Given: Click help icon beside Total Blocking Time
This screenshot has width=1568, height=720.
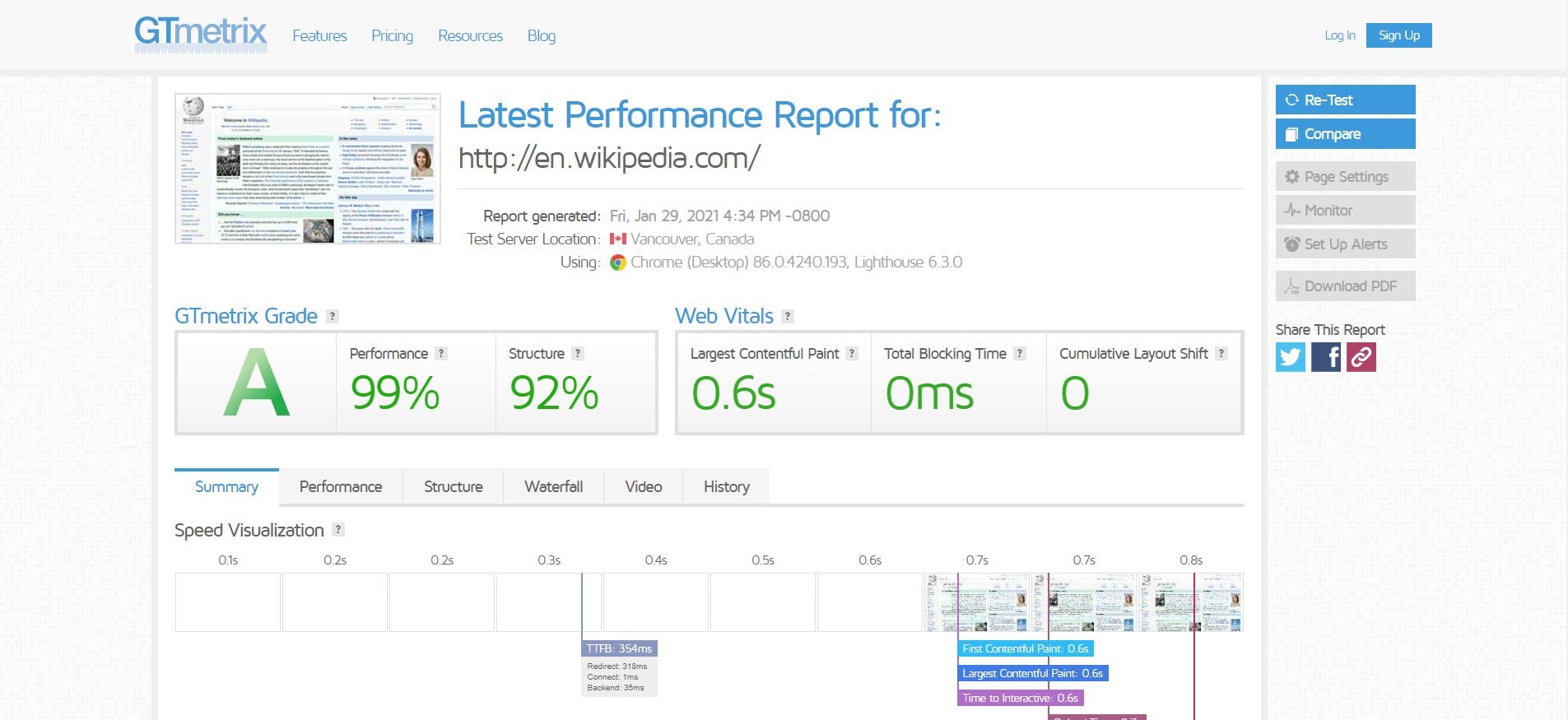Looking at the screenshot, I should [1020, 353].
